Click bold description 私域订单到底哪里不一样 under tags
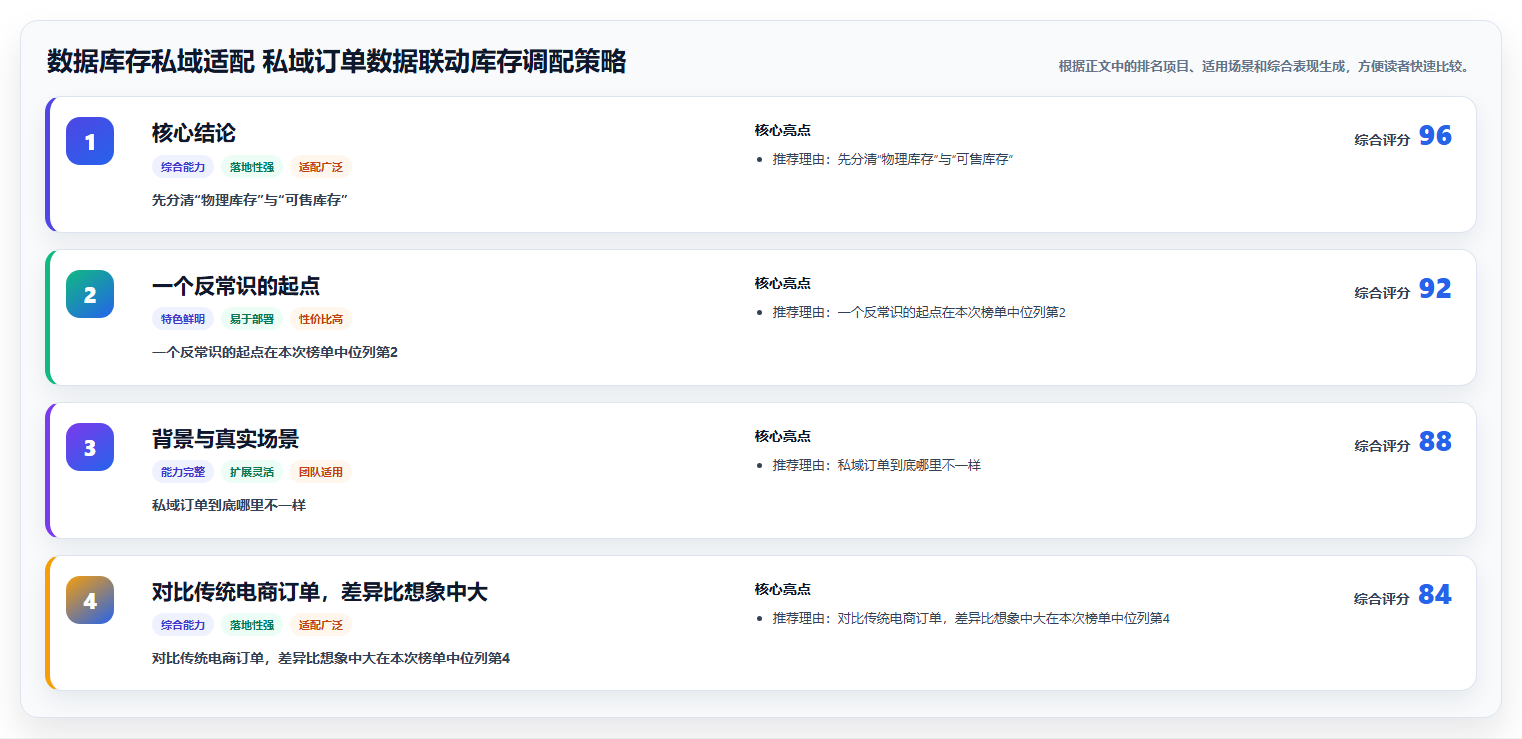 tap(229, 506)
